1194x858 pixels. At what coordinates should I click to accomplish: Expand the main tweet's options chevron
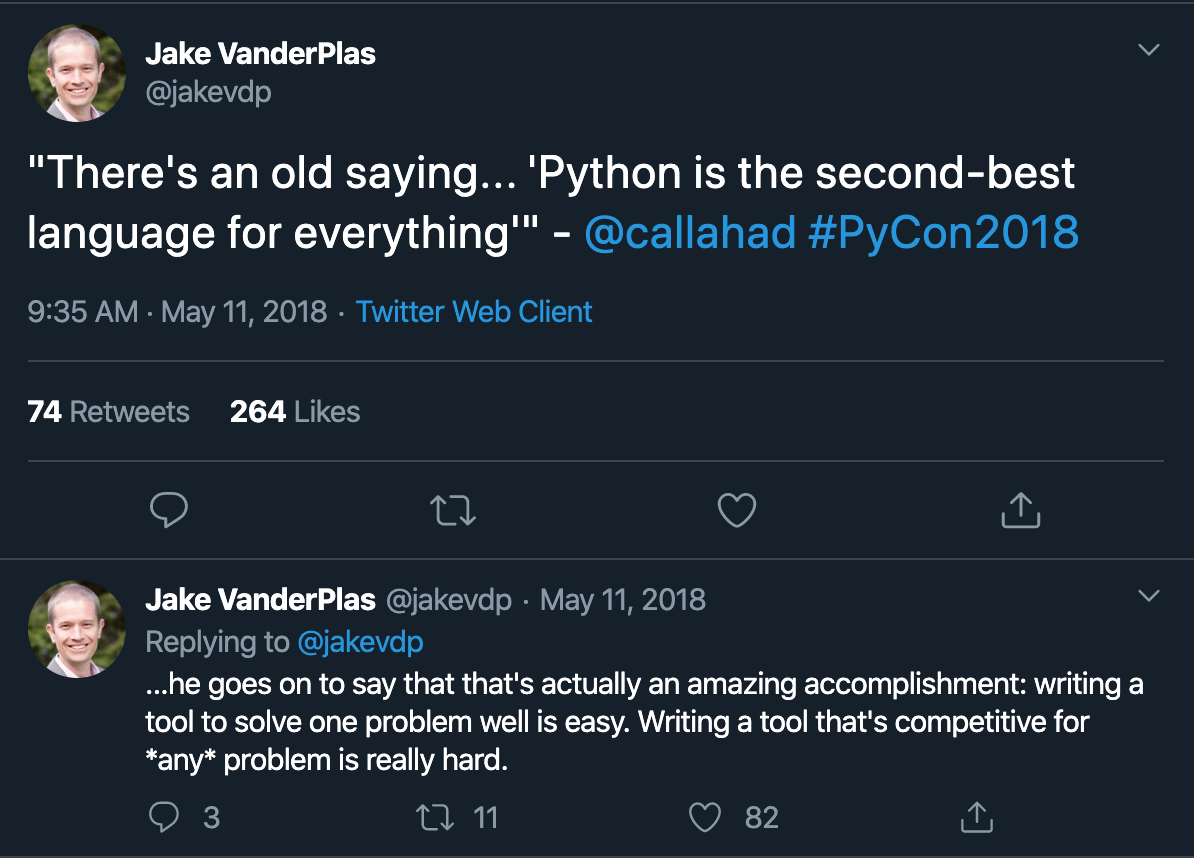point(1149,50)
